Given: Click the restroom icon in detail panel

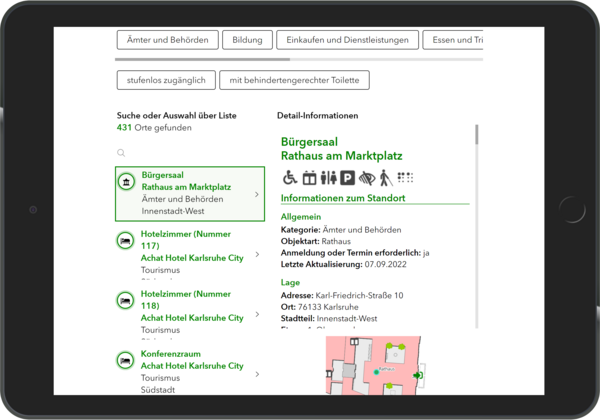Looking at the screenshot, I should pos(328,178).
